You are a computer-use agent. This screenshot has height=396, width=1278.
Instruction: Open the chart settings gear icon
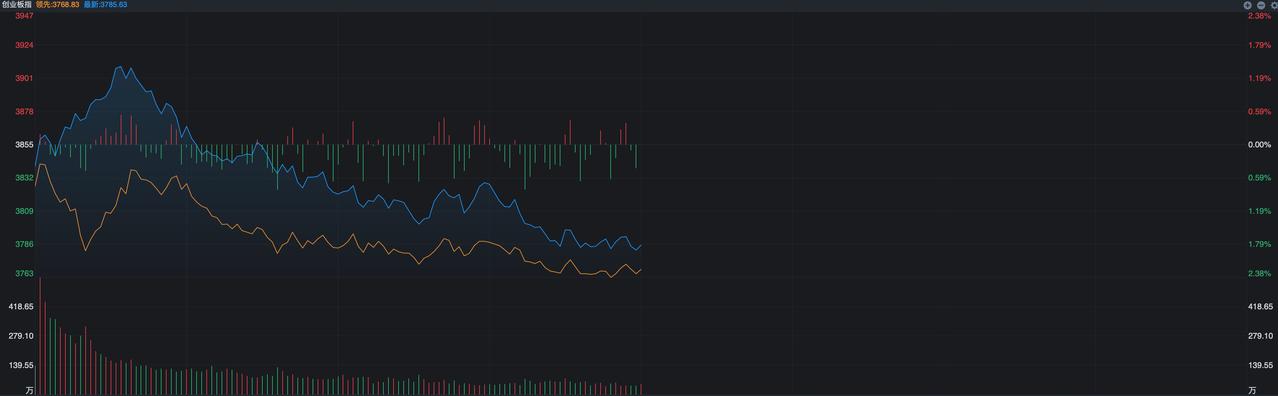(x=1273, y=5)
